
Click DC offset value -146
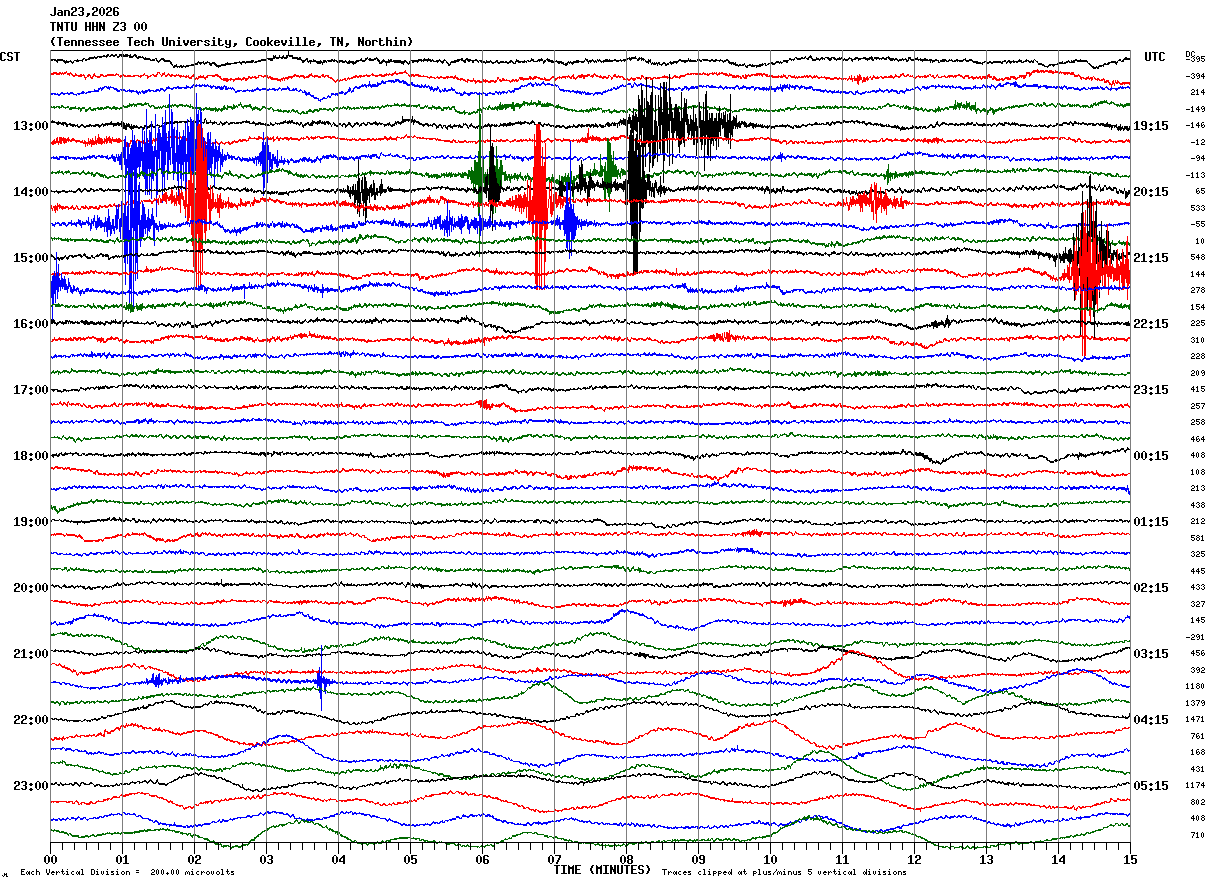[x=1195, y=126]
